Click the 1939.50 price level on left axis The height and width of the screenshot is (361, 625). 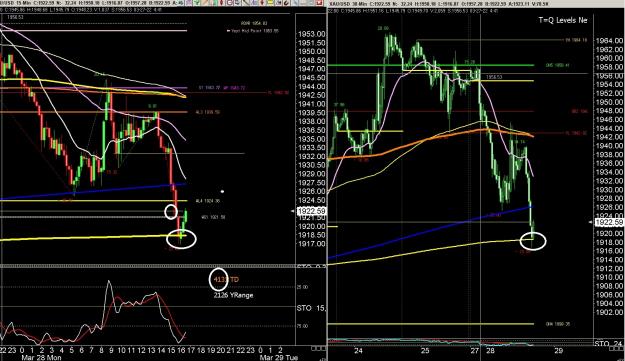point(312,113)
